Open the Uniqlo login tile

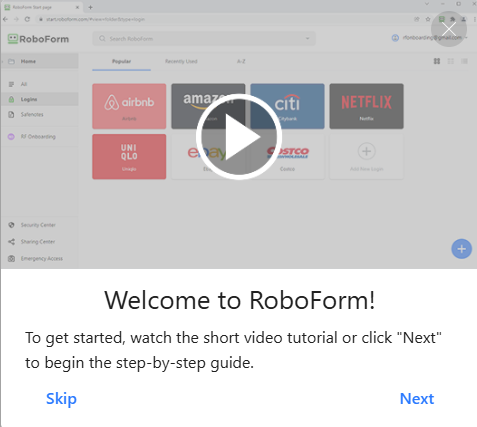(x=129, y=157)
